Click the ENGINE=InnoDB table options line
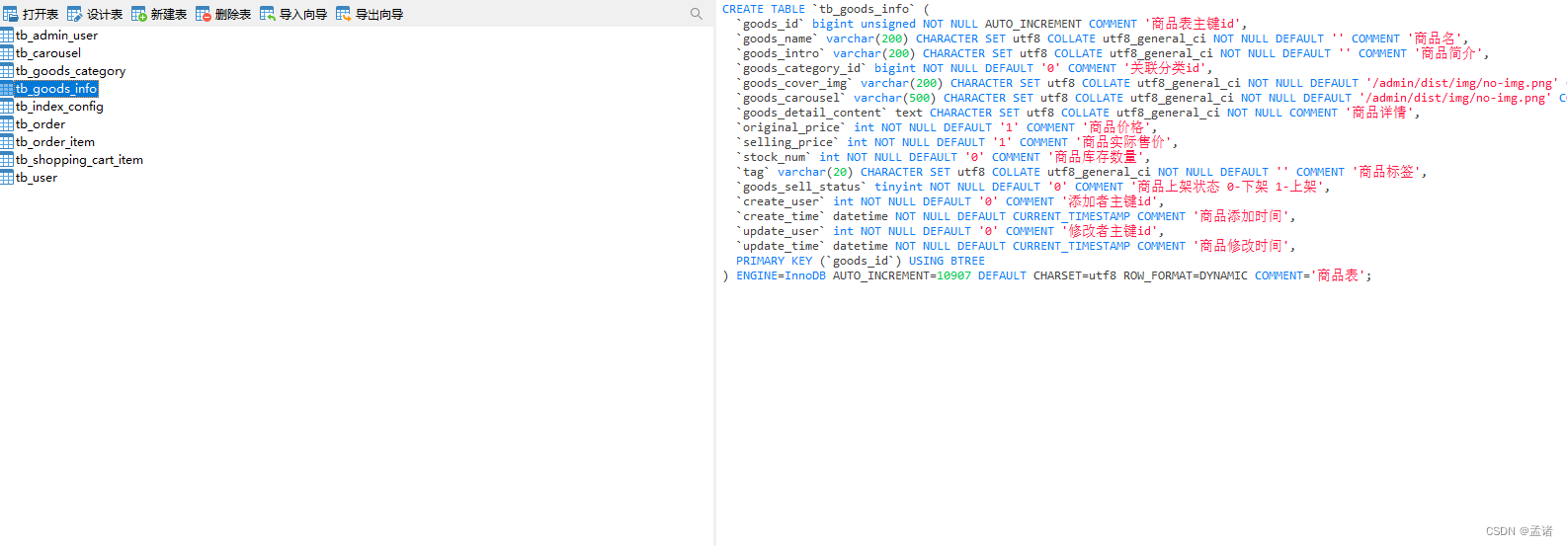The image size is (1568, 546). tap(1047, 275)
